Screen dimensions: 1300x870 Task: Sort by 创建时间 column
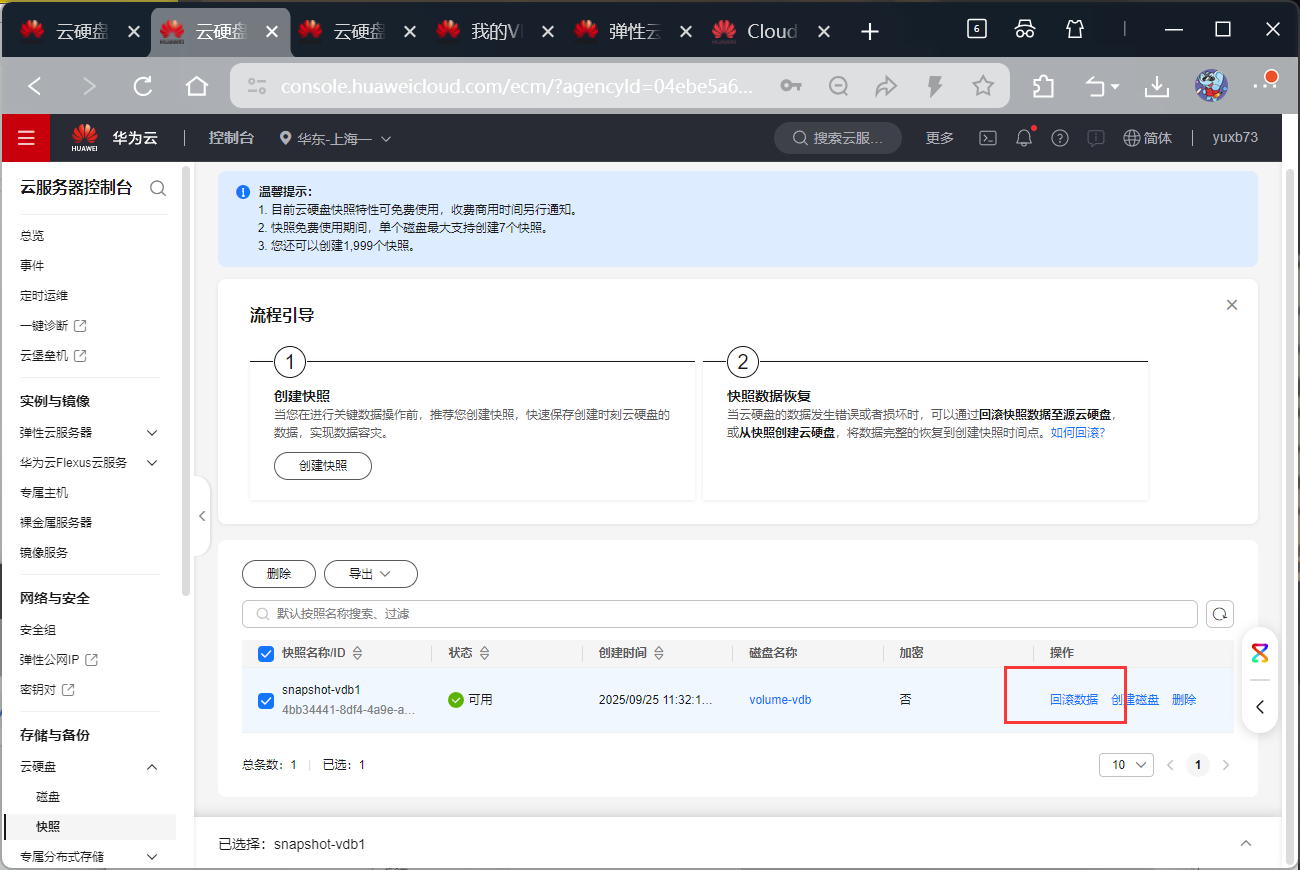[659, 653]
